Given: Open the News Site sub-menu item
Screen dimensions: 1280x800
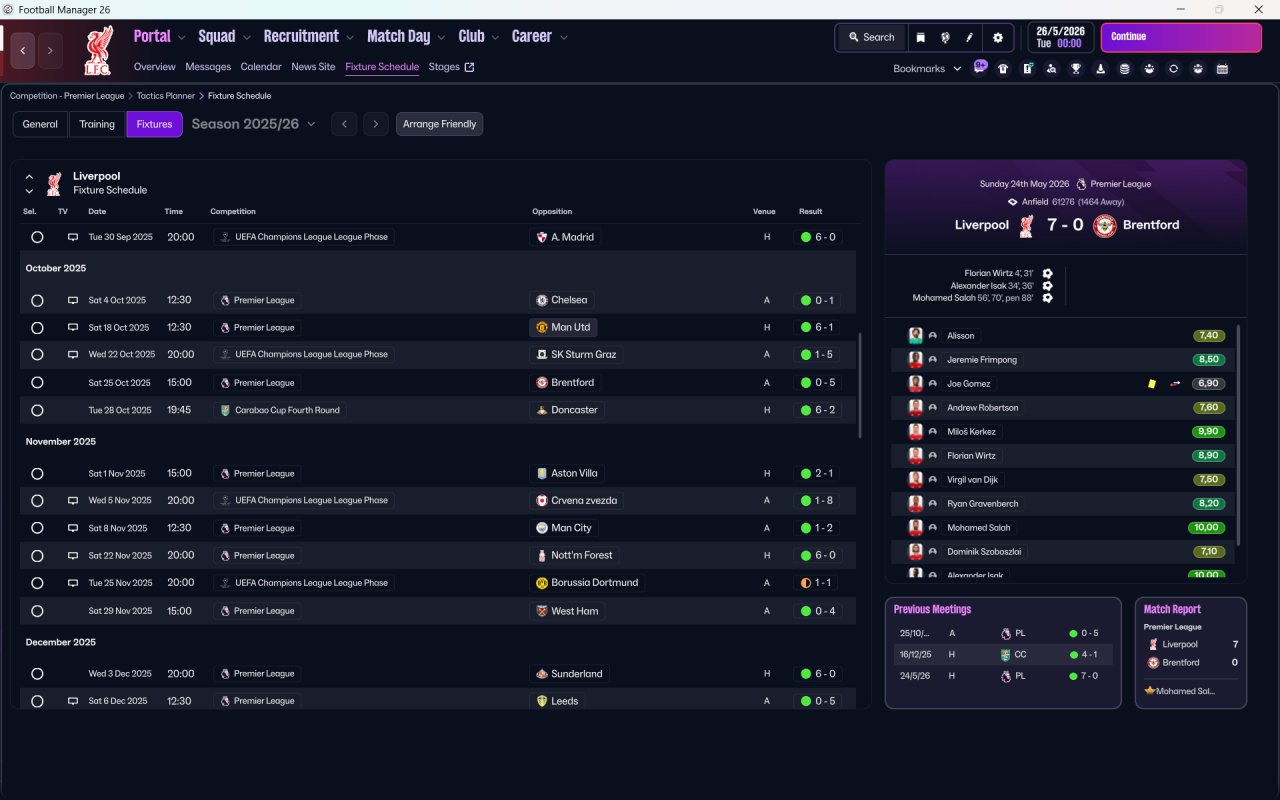Looking at the screenshot, I should pyautogui.click(x=313, y=67).
